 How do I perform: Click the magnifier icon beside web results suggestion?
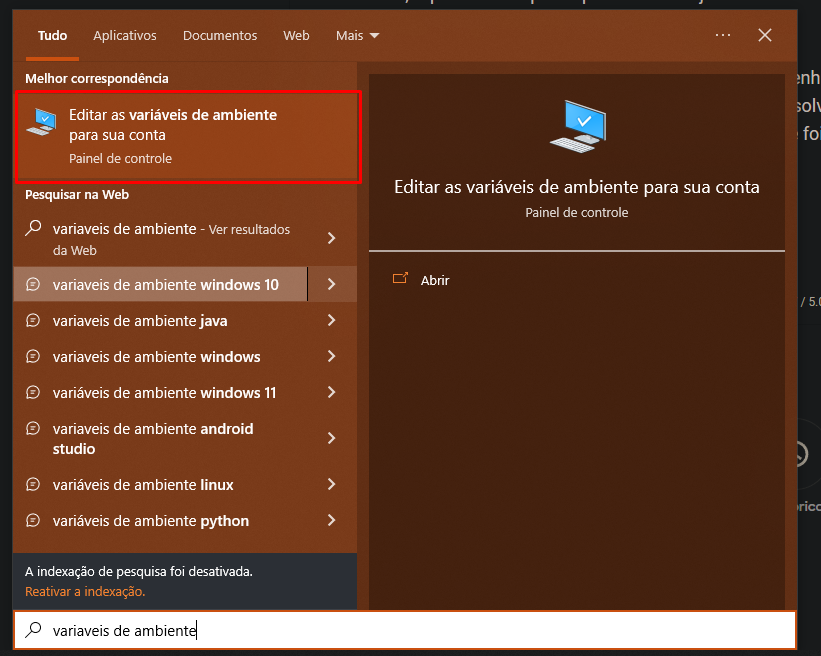(x=34, y=228)
